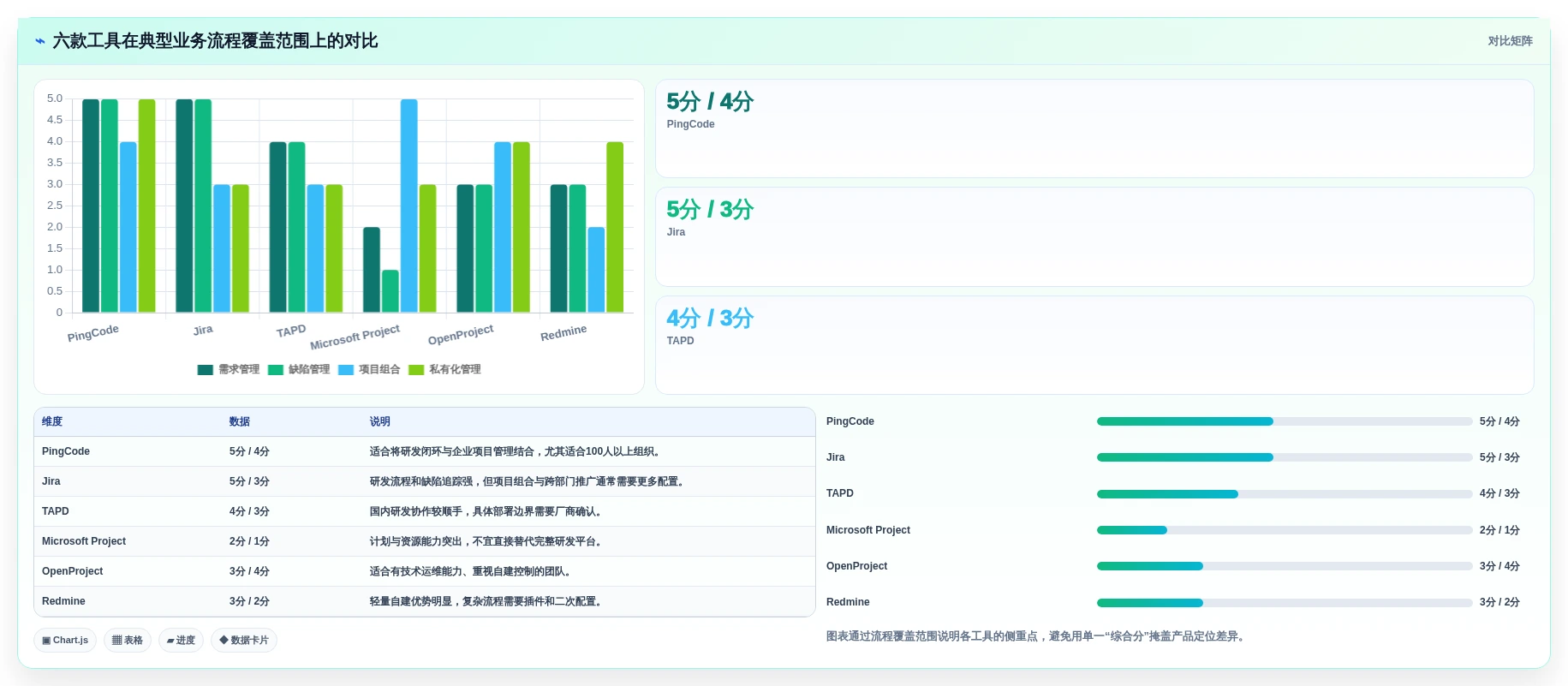The width and height of the screenshot is (1568, 686).
Task: Click 4分 / 3分 in the table's TAPD row
Action: (x=249, y=511)
